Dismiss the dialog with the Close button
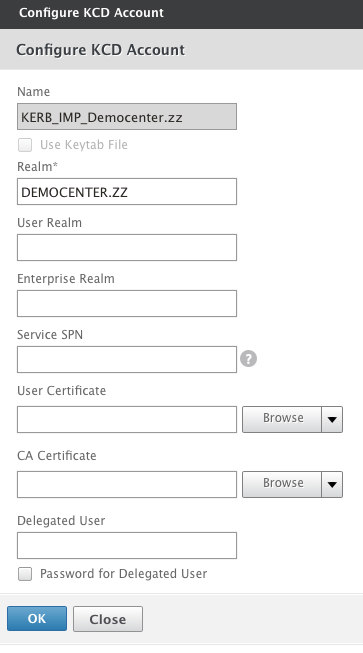This screenshot has height=653, width=363. click(x=108, y=619)
